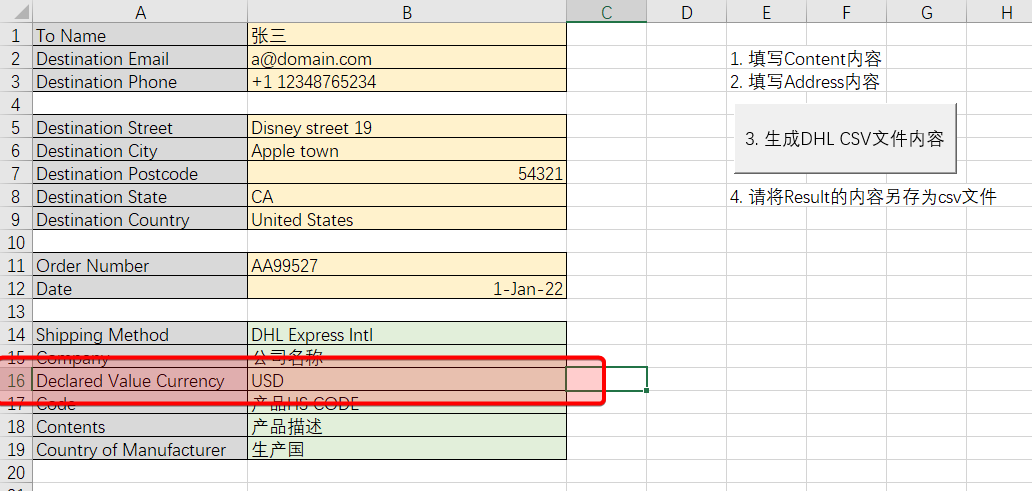Select the 生产国 manufacturer country cell
The width and height of the screenshot is (1032, 491).
(406, 450)
